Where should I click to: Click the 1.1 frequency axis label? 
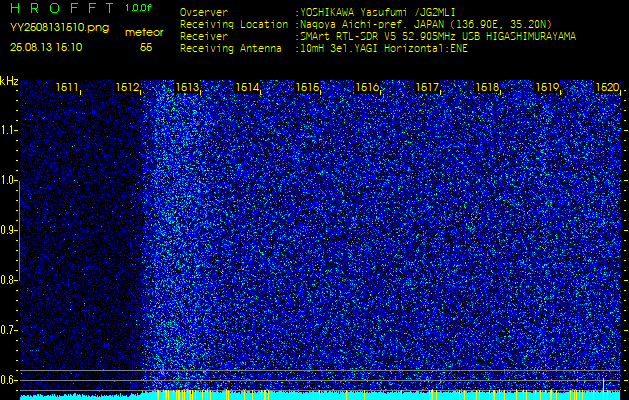click(x=8, y=130)
